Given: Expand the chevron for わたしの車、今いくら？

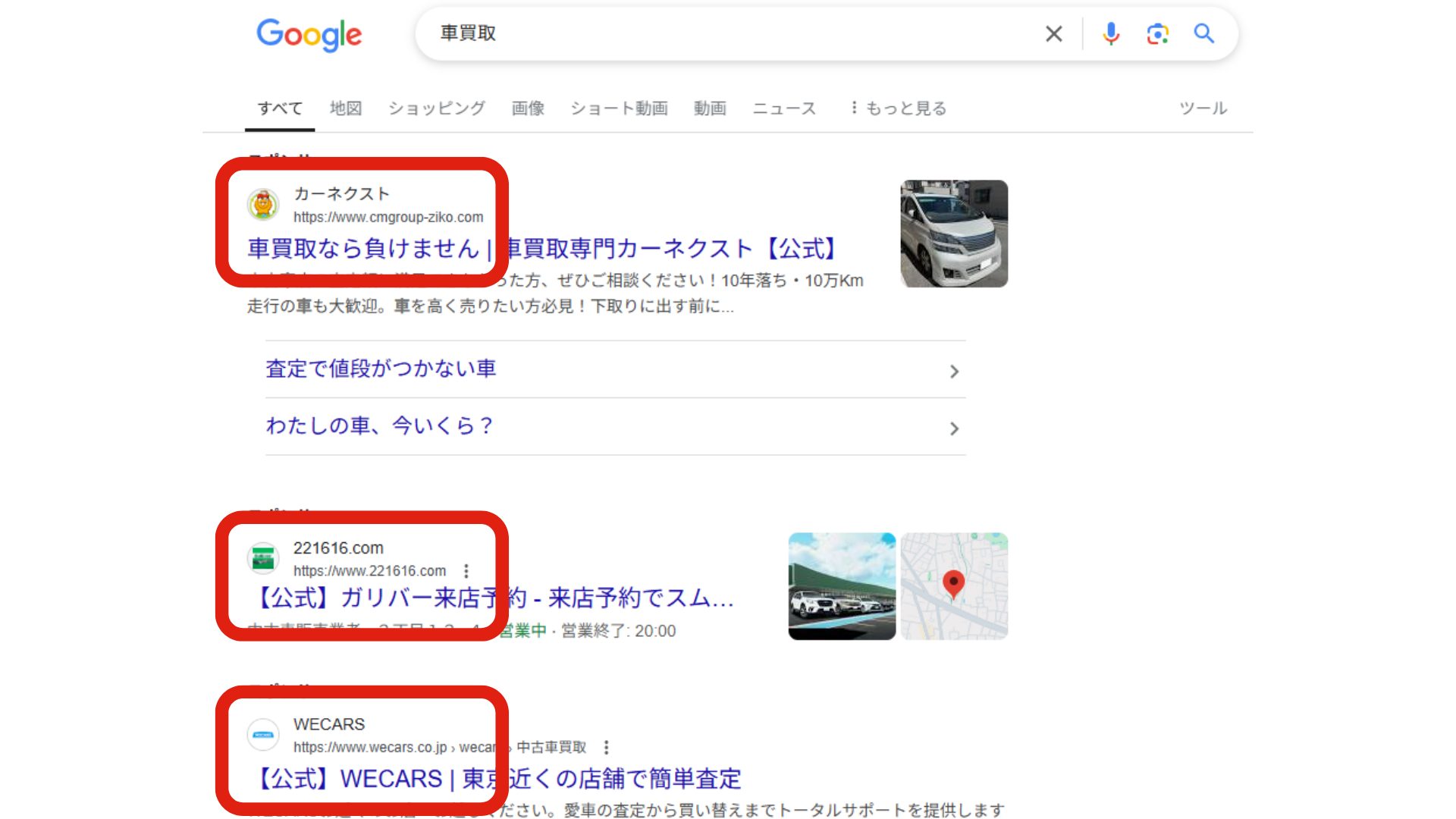Looking at the screenshot, I should click(x=954, y=429).
